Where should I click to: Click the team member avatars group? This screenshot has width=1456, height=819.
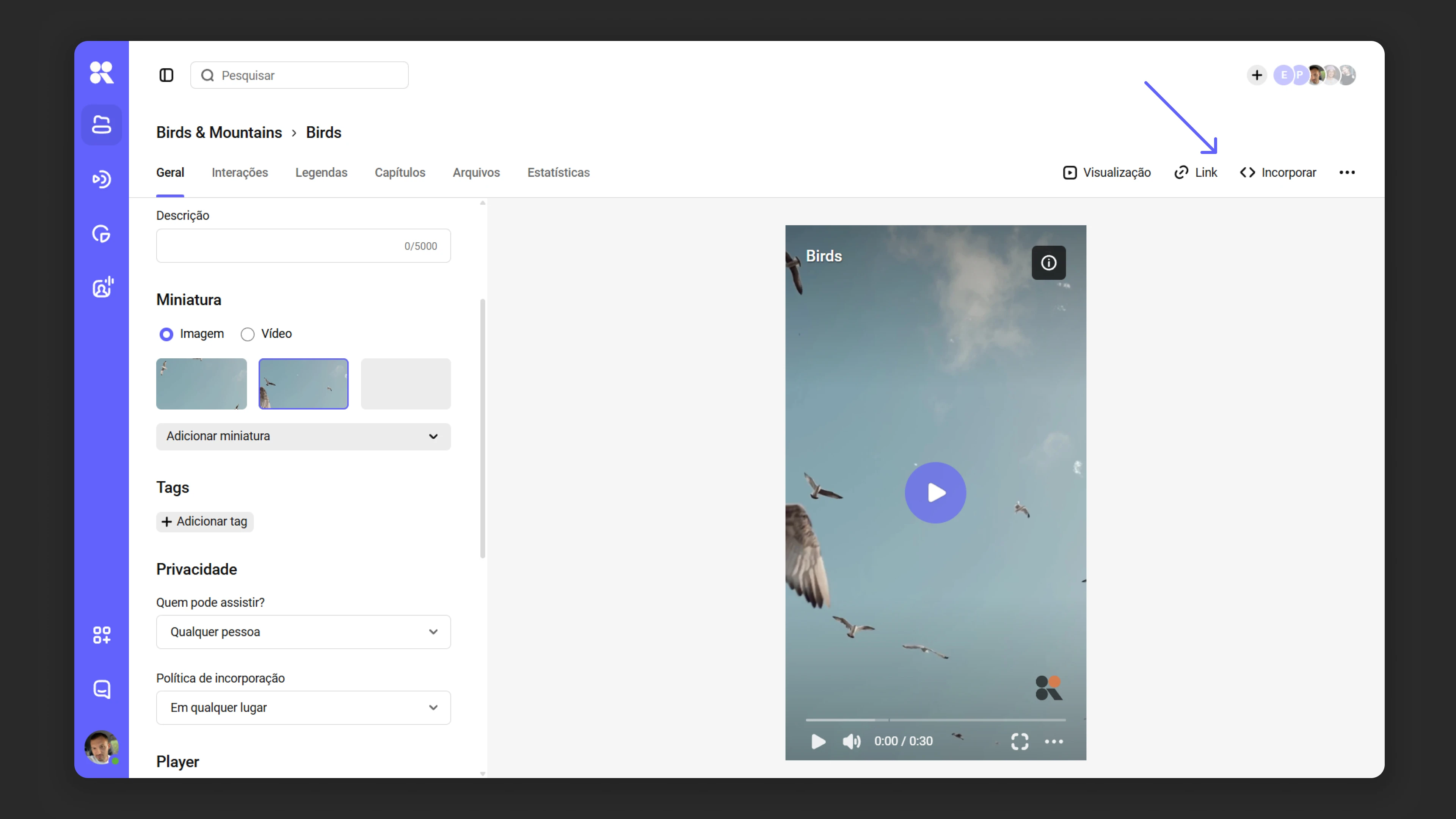[1314, 75]
